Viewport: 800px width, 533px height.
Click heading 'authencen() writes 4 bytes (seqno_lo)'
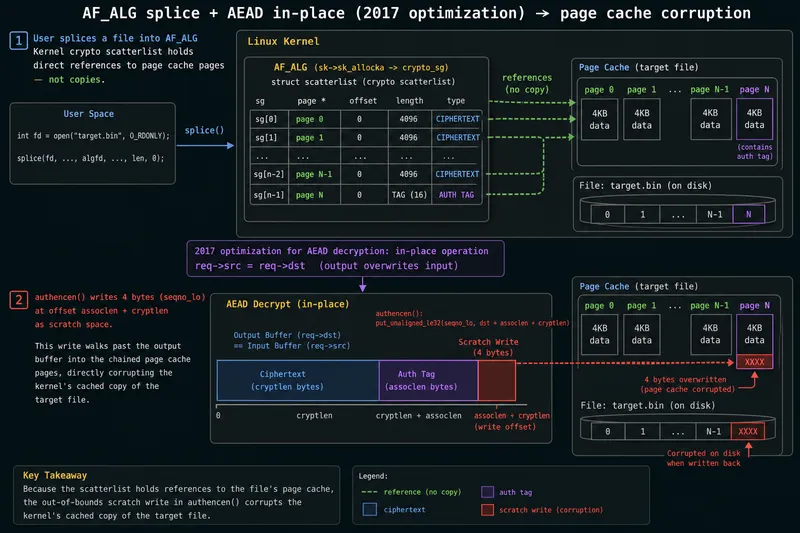pyautogui.click(x=120, y=297)
